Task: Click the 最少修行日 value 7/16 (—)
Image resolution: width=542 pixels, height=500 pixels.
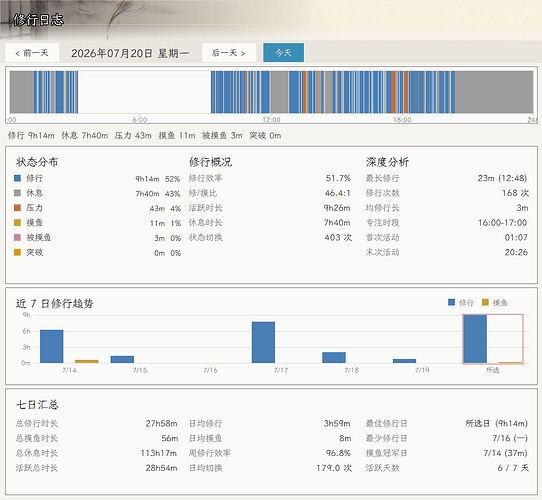Action: [510, 438]
